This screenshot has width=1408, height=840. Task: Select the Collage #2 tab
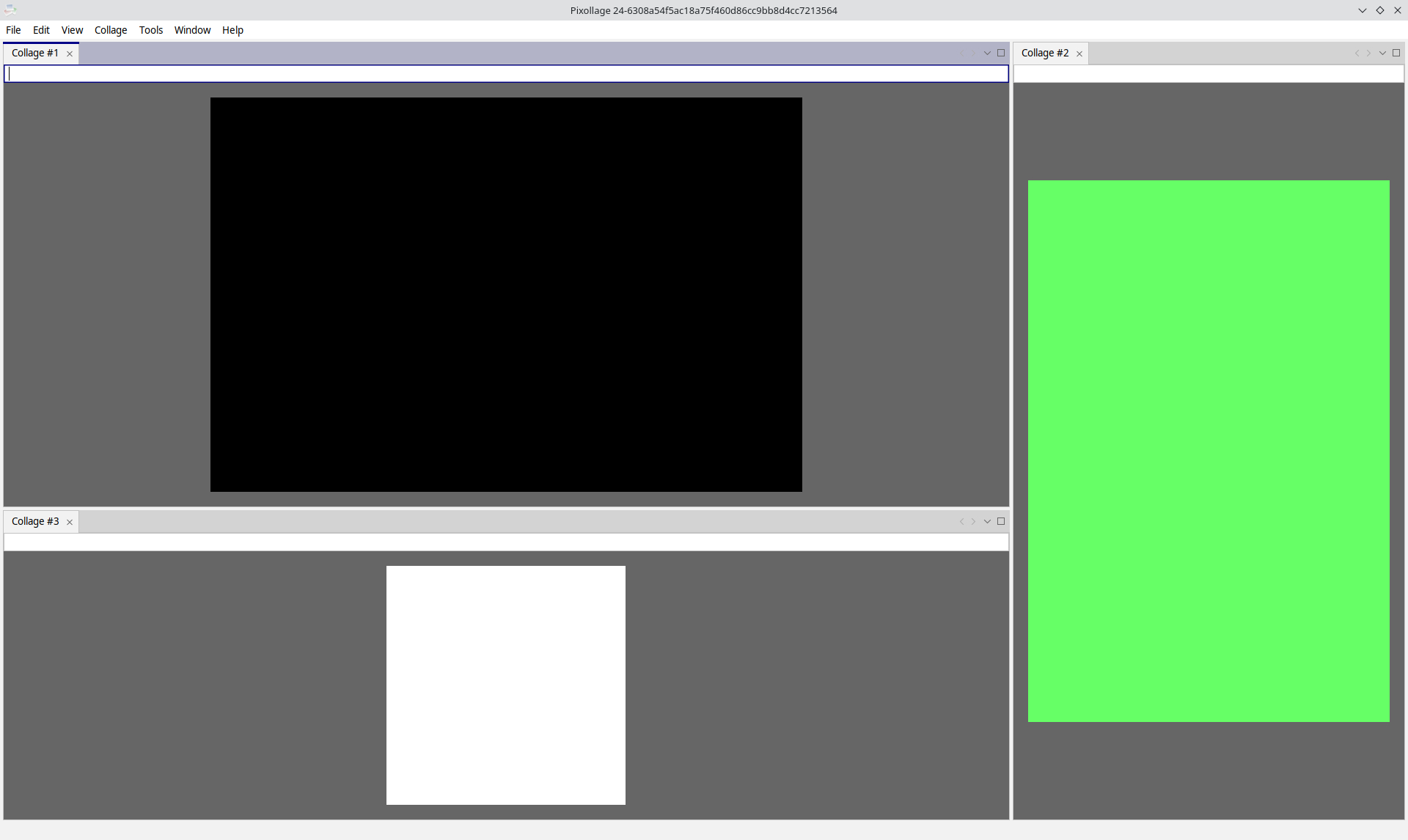1044,53
